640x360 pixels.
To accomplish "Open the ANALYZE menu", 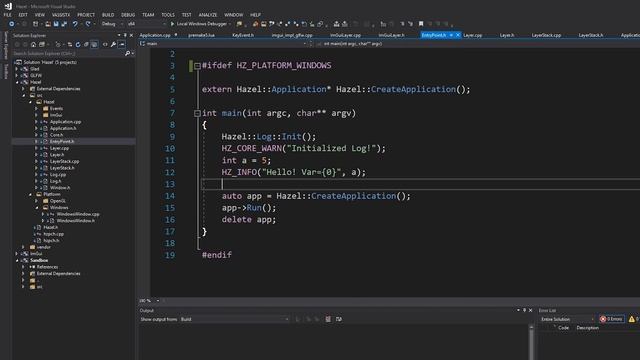I will pos(208,15).
